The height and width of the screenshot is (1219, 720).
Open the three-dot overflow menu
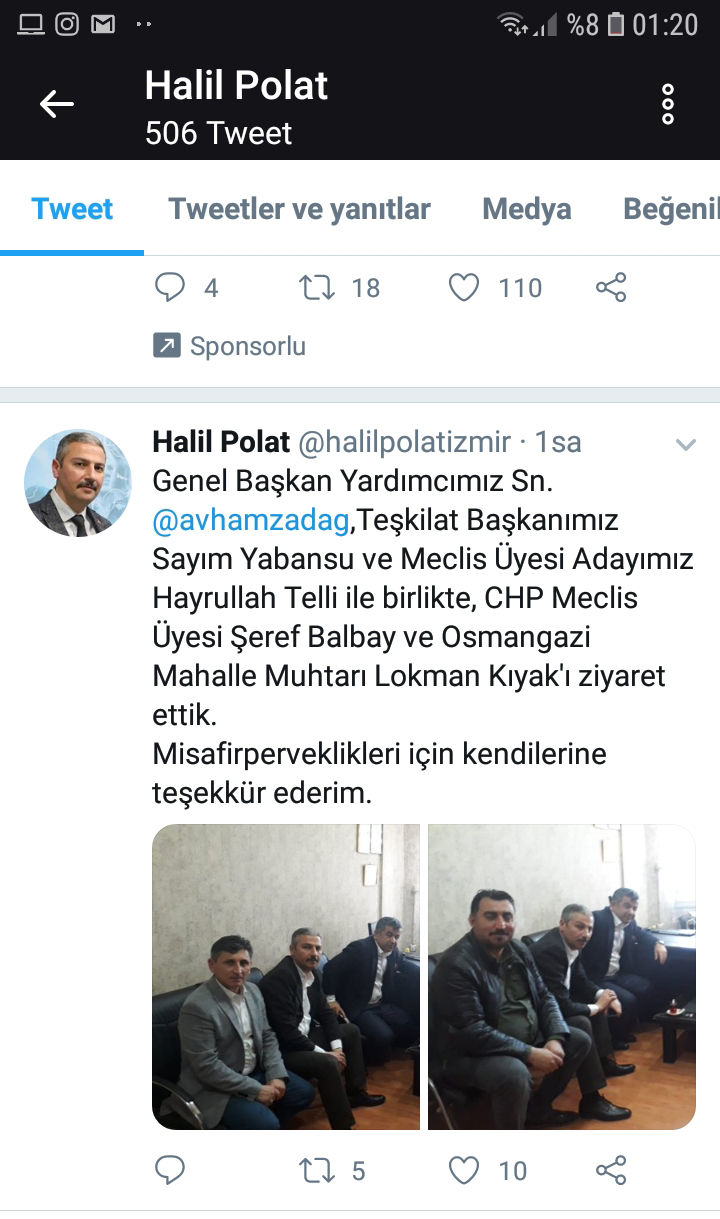668,104
